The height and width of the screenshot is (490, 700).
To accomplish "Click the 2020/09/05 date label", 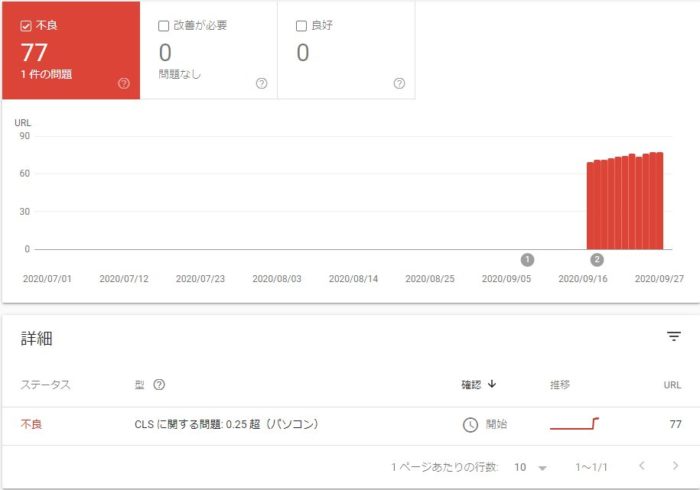I will (507, 279).
